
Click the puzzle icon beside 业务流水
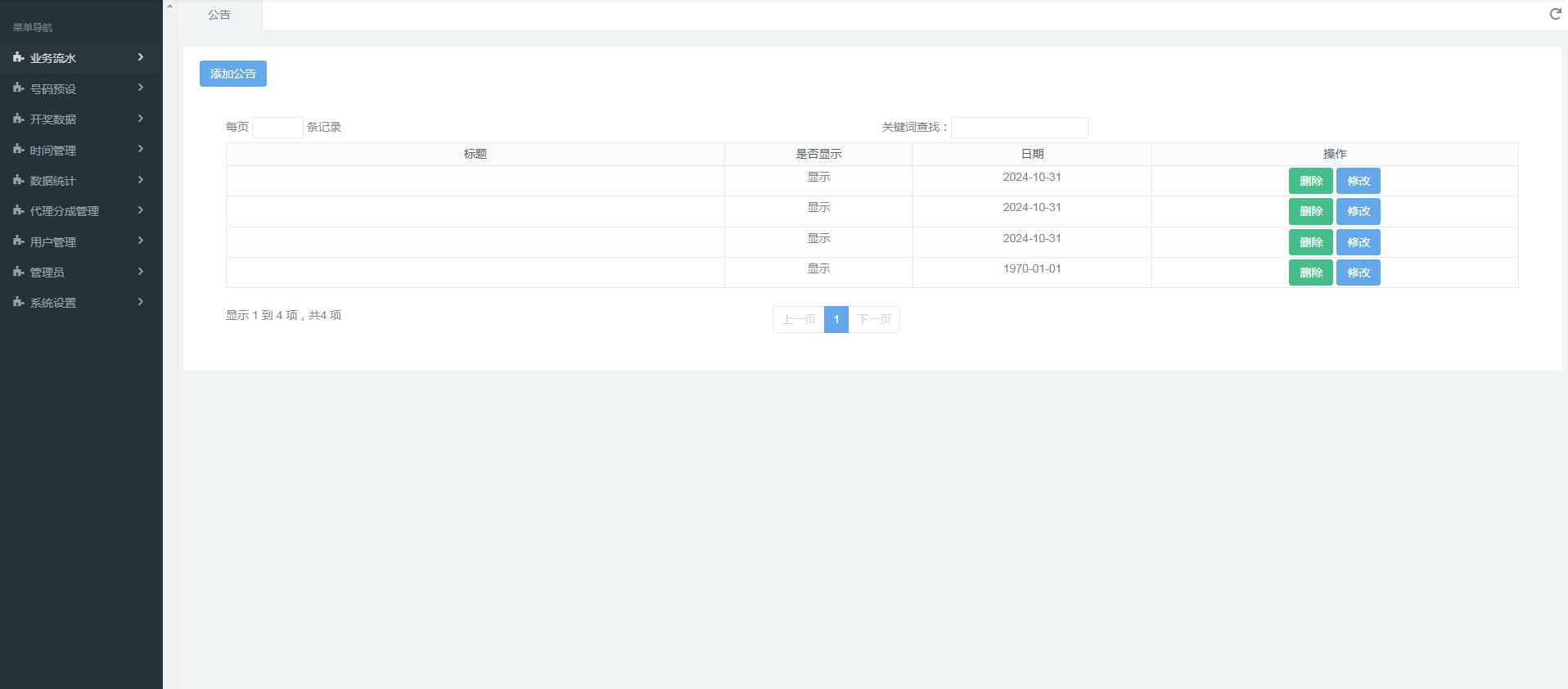pyautogui.click(x=18, y=57)
